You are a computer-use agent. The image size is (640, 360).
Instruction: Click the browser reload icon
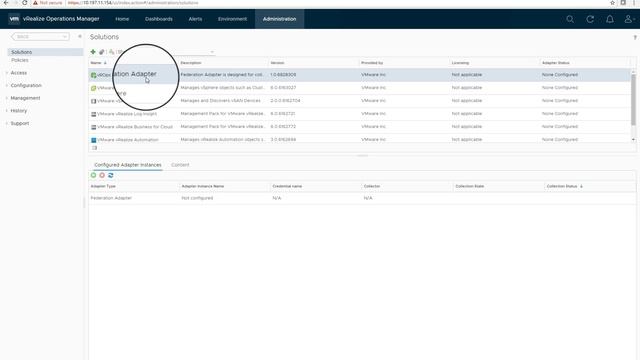point(25,3)
